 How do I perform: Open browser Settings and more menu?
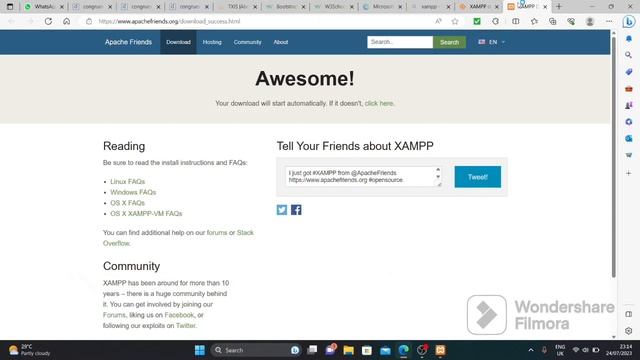(609, 21)
